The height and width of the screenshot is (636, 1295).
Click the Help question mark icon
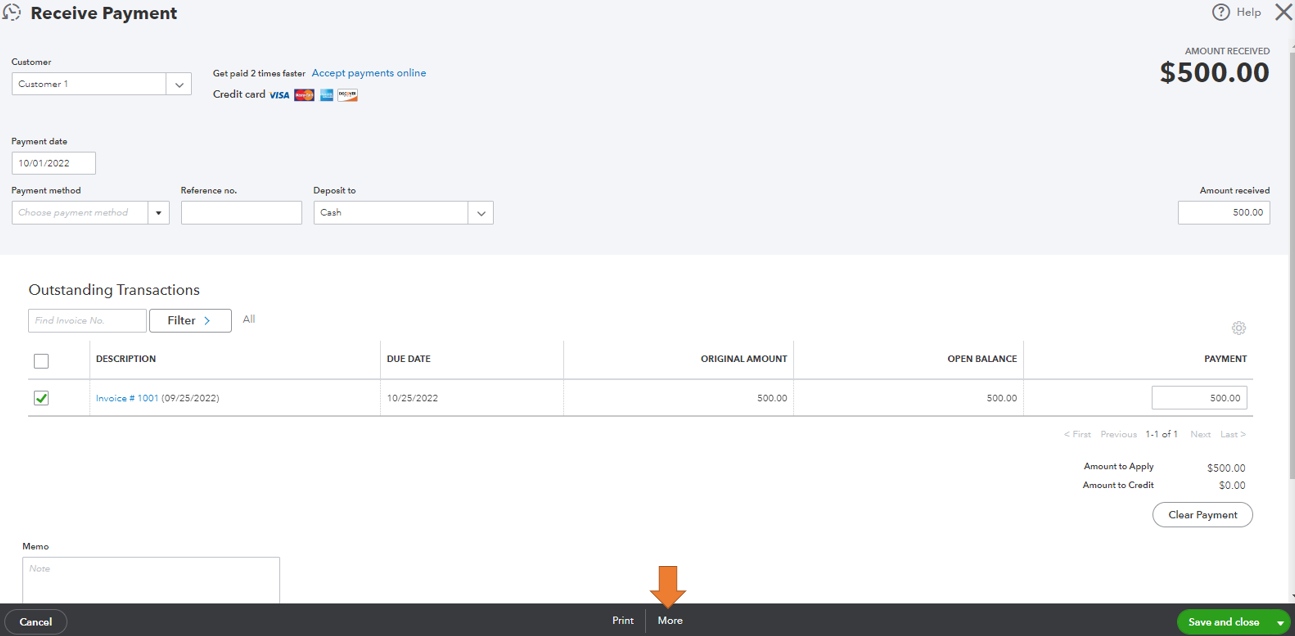point(1221,12)
